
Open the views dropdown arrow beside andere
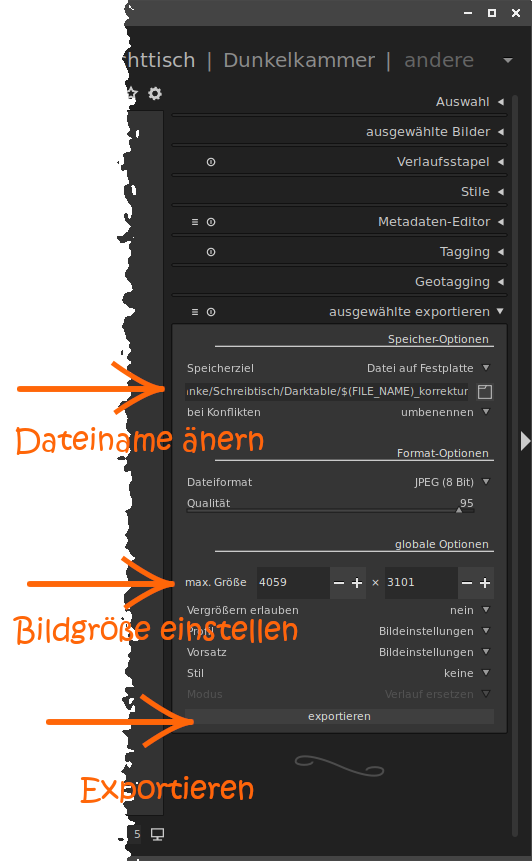coord(508,60)
